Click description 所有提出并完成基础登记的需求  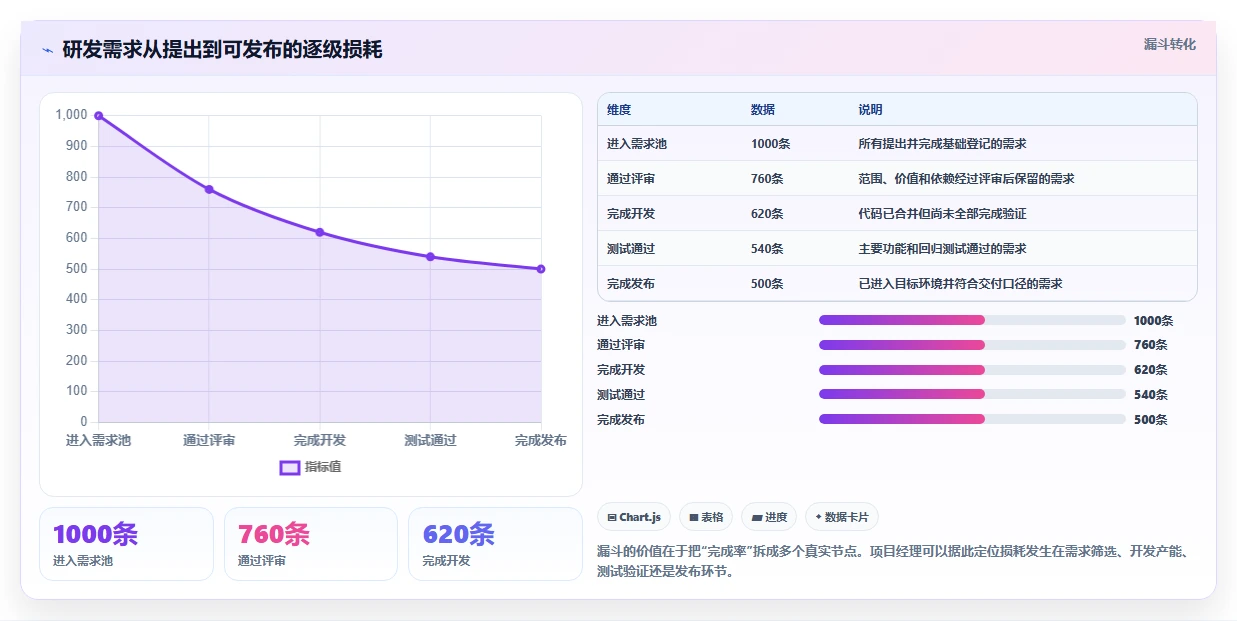coord(942,144)
